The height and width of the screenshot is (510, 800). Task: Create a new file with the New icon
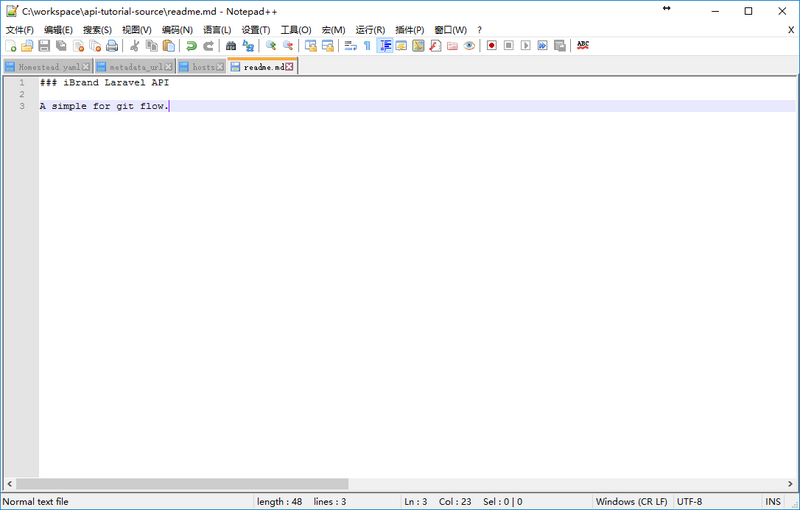click(11, 46)
